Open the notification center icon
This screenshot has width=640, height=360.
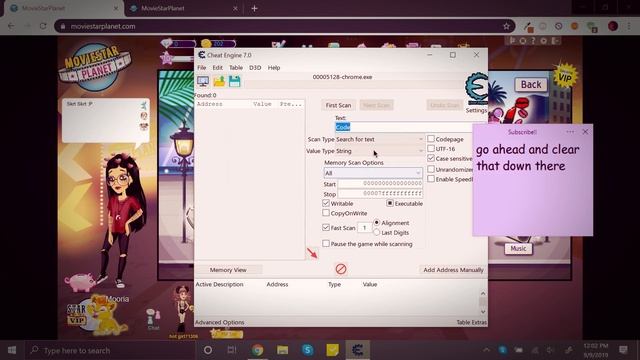(x=623, y=350)
